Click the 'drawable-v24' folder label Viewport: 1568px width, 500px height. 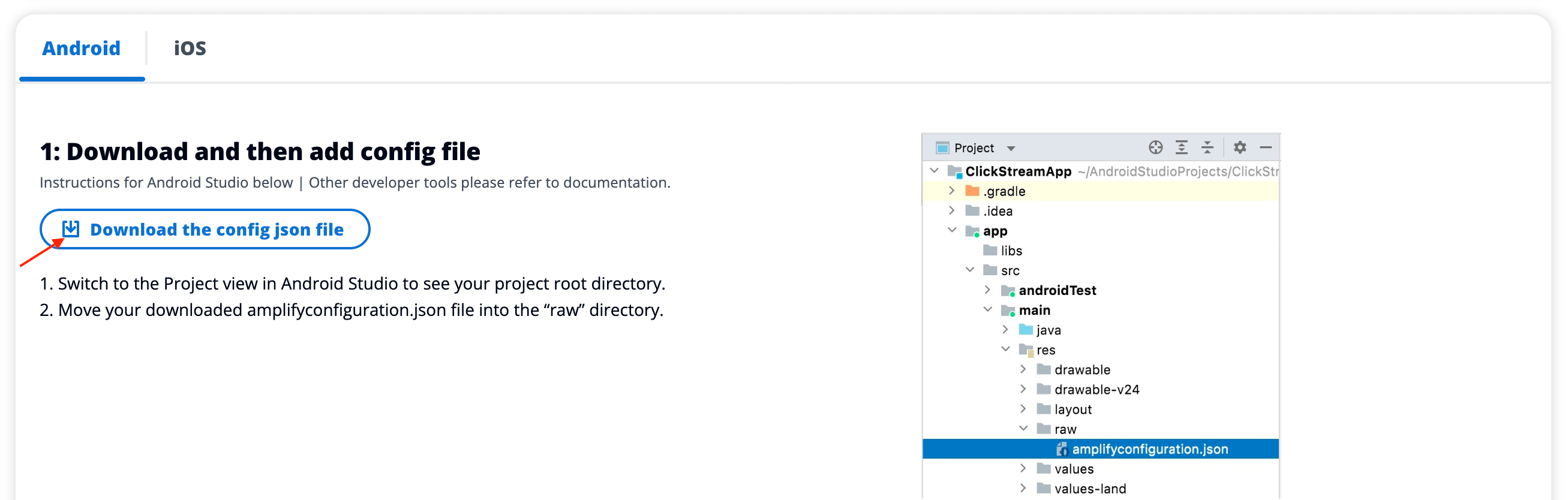1097,389
